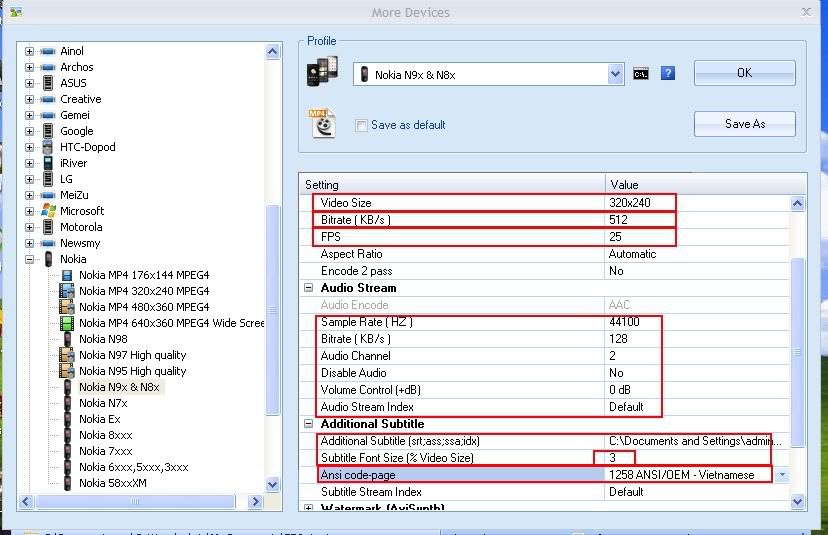Click the Encode 2 pass value No

coord(616,271)
